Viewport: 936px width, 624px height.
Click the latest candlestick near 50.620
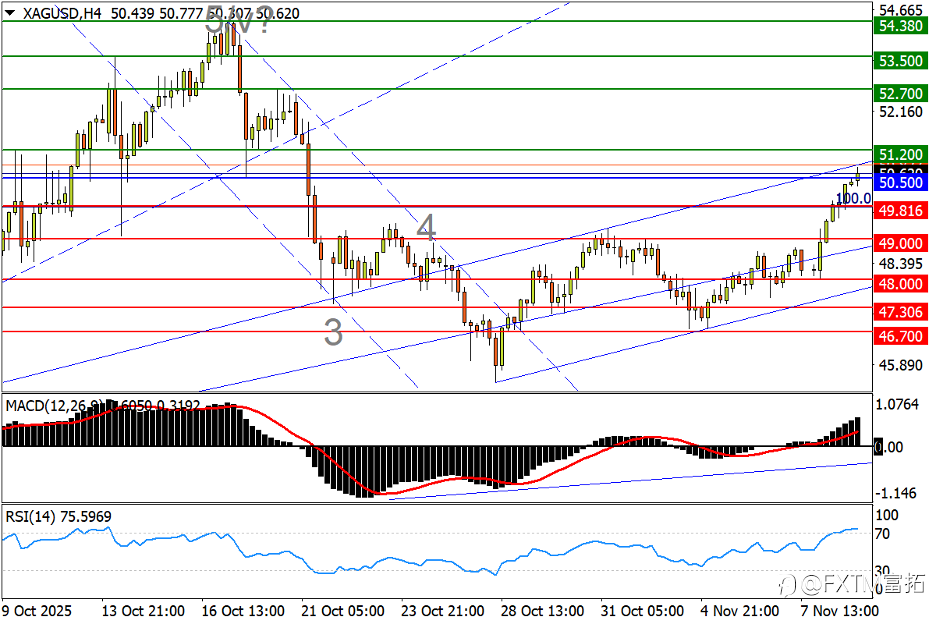point(858,177)
